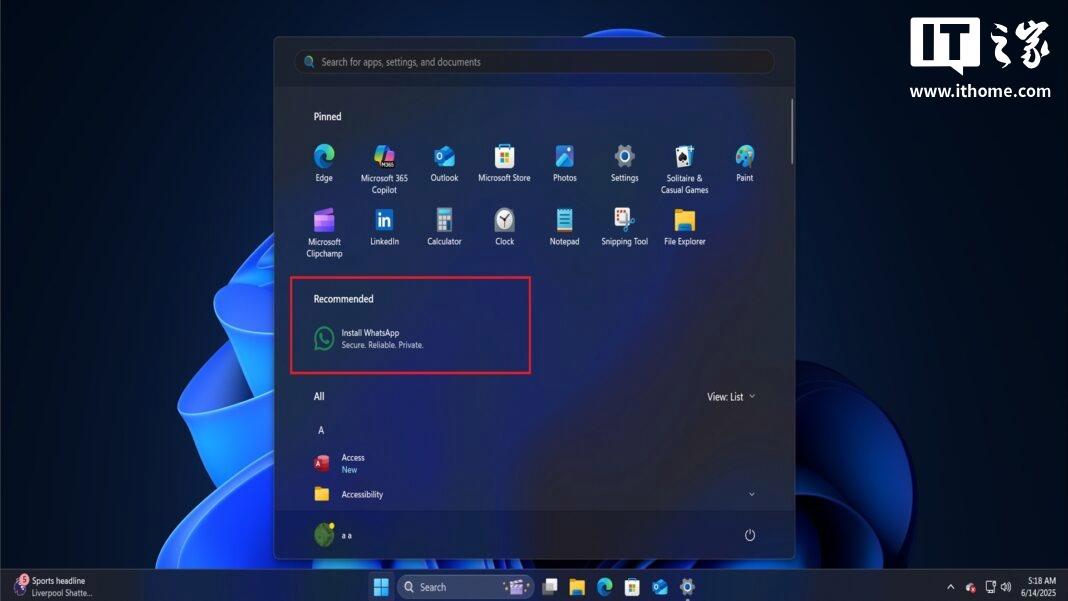Open network status in system tray
Screen dimensions: 1068x601
[x=990, y=587]
